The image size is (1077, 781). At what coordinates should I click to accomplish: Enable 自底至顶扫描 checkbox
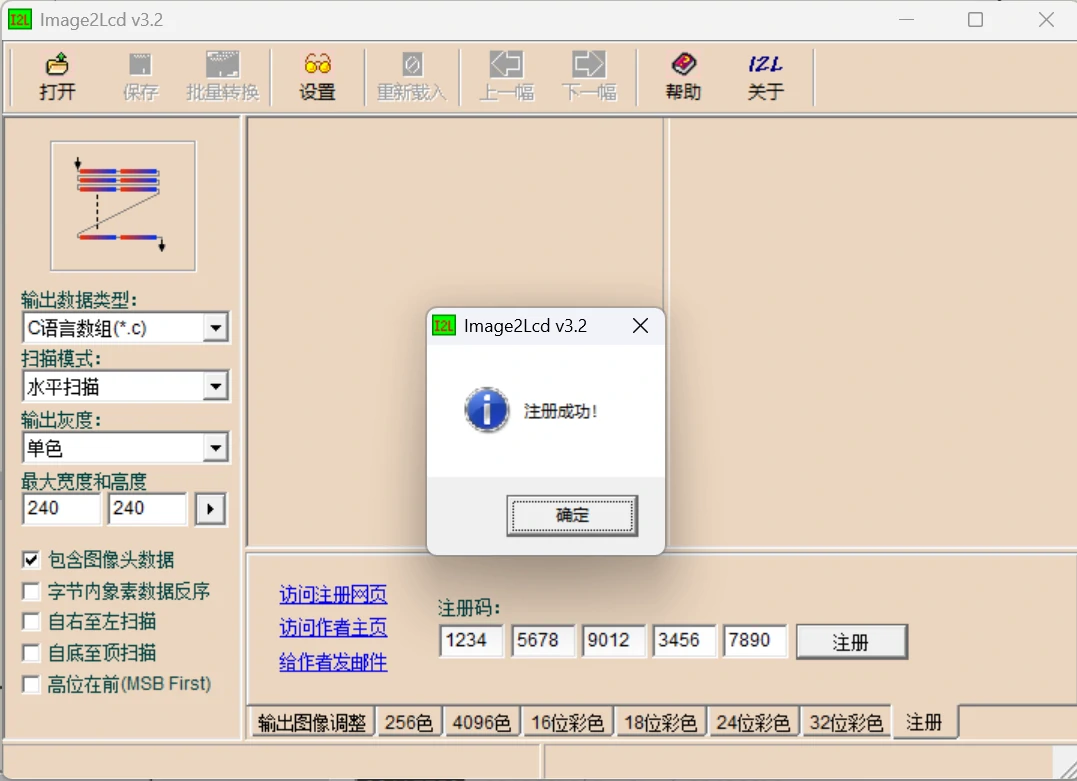pyautogui.click(x=31, y=653)
